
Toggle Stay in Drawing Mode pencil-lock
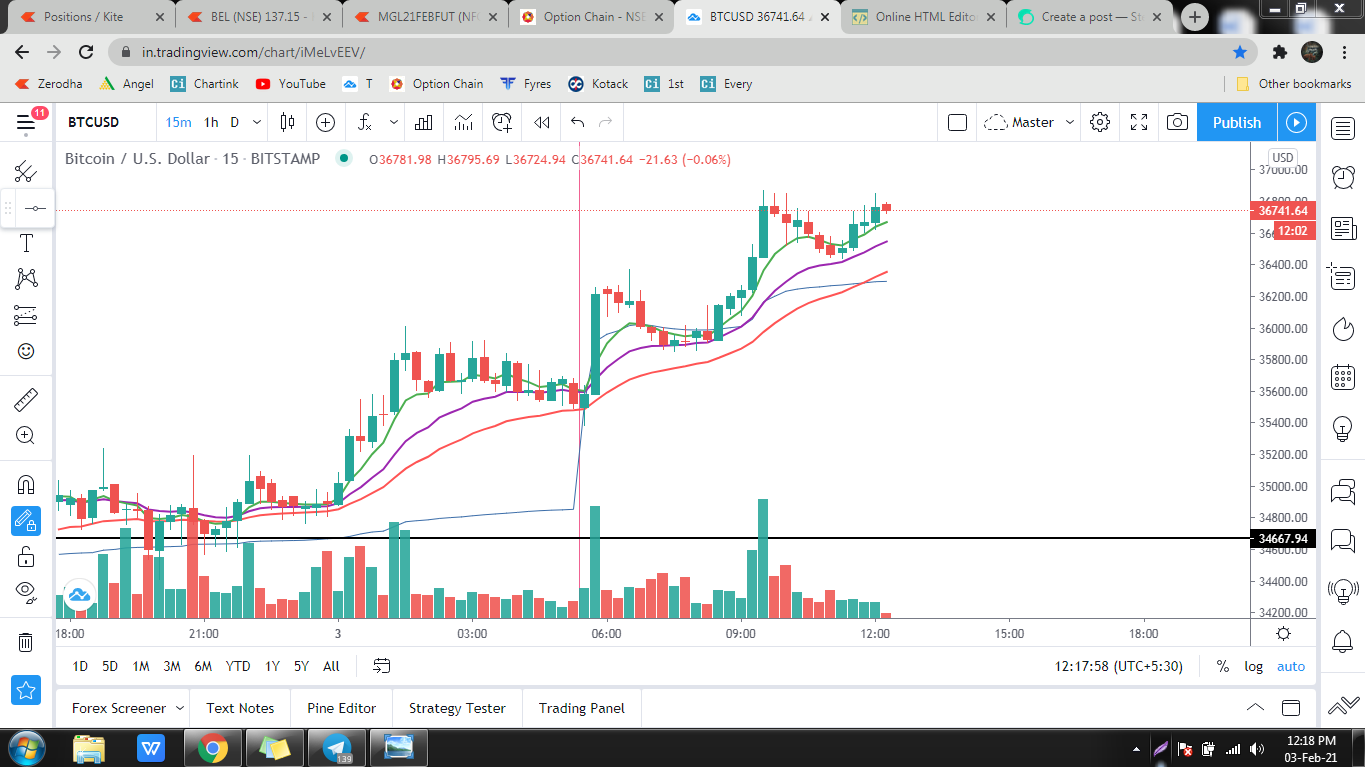point(26,521)
